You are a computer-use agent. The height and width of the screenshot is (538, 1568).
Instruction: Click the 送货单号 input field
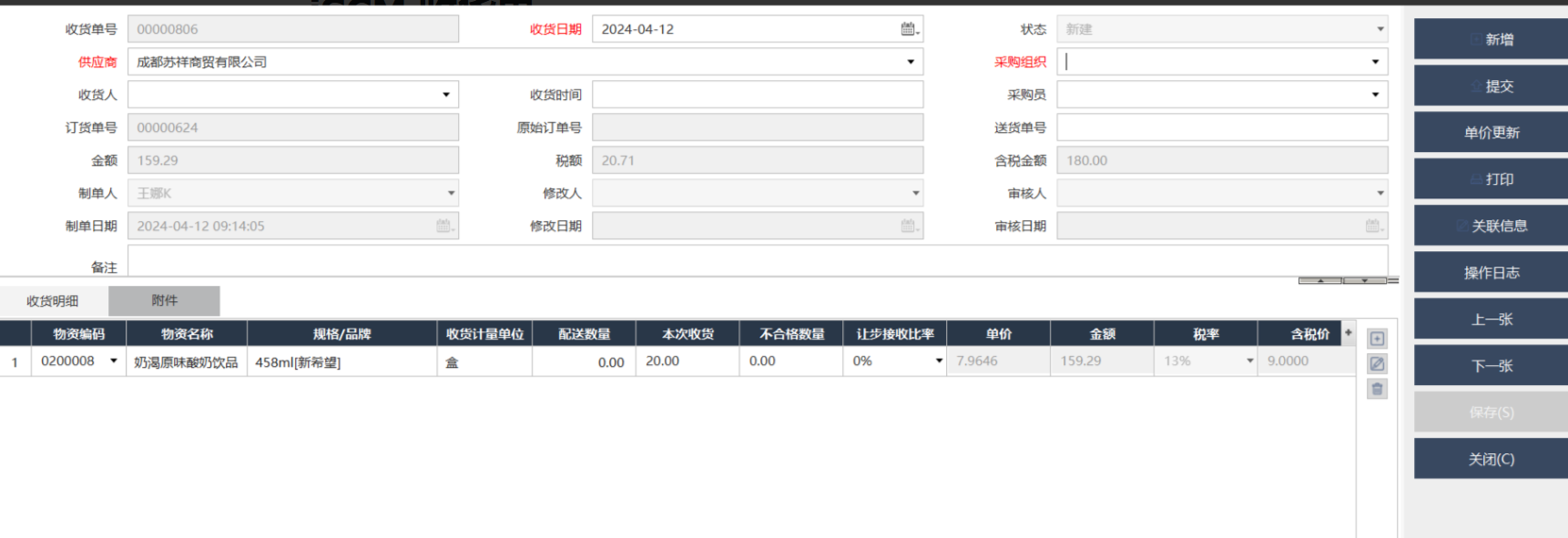1221,127
